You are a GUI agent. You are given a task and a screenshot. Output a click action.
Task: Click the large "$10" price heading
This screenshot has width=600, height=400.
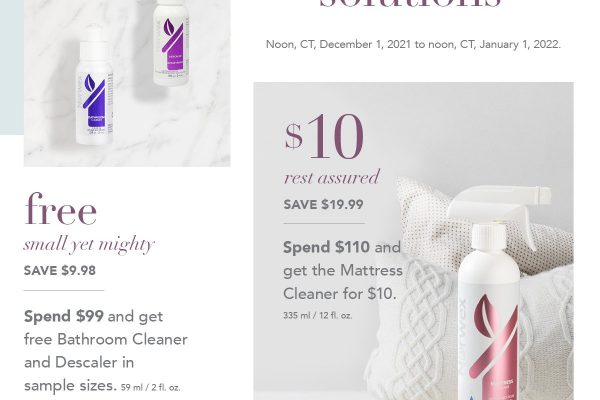coord(324,137)
